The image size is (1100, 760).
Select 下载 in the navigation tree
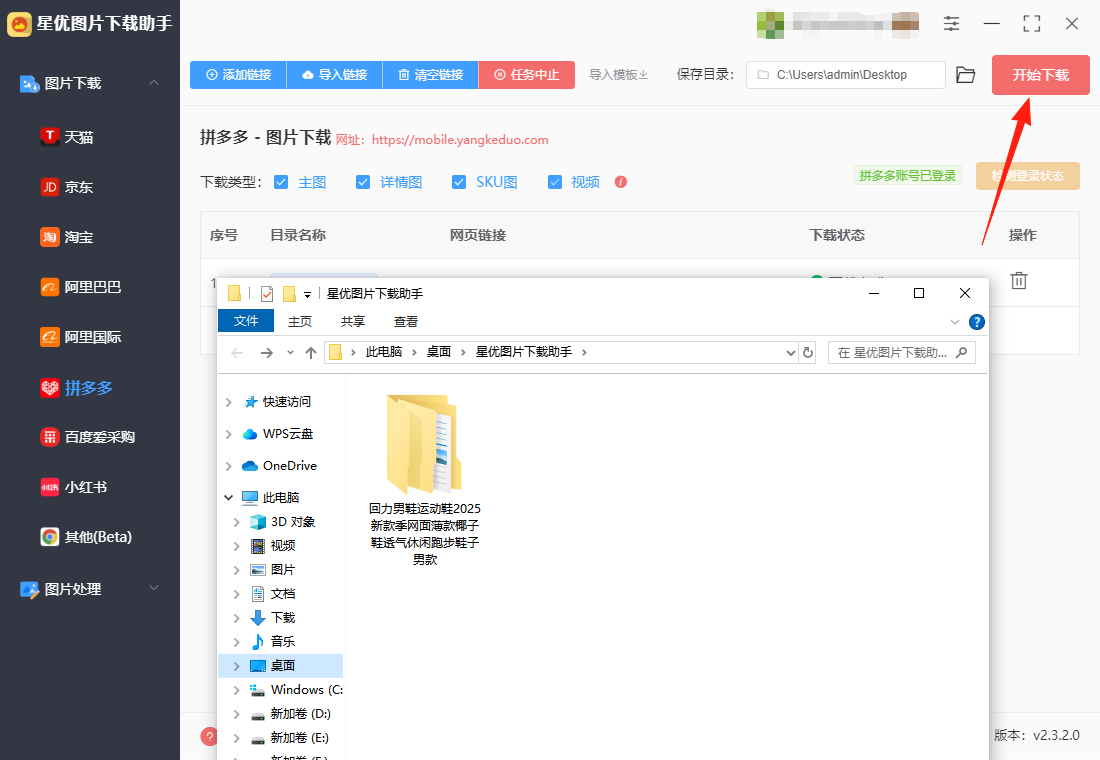pos(282,618)
